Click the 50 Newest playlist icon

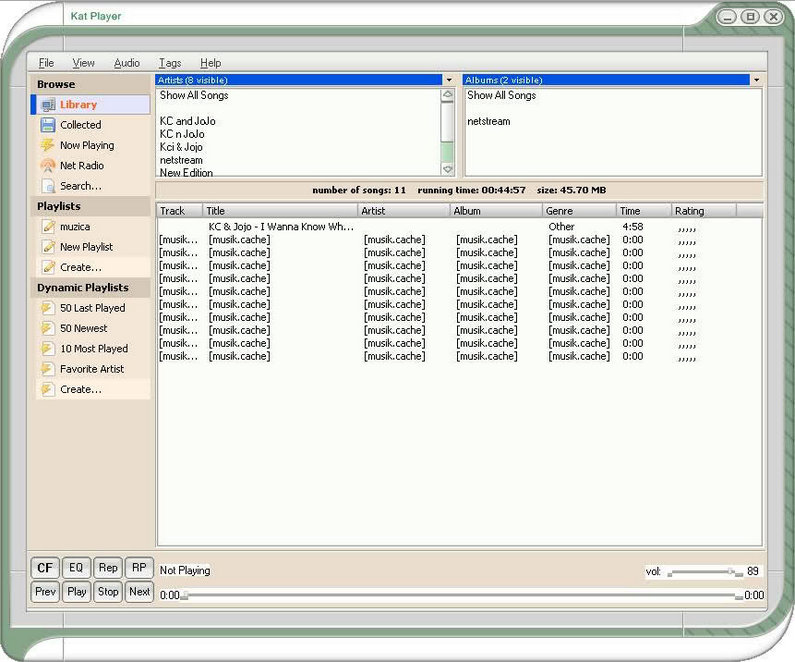click(47, 328)
